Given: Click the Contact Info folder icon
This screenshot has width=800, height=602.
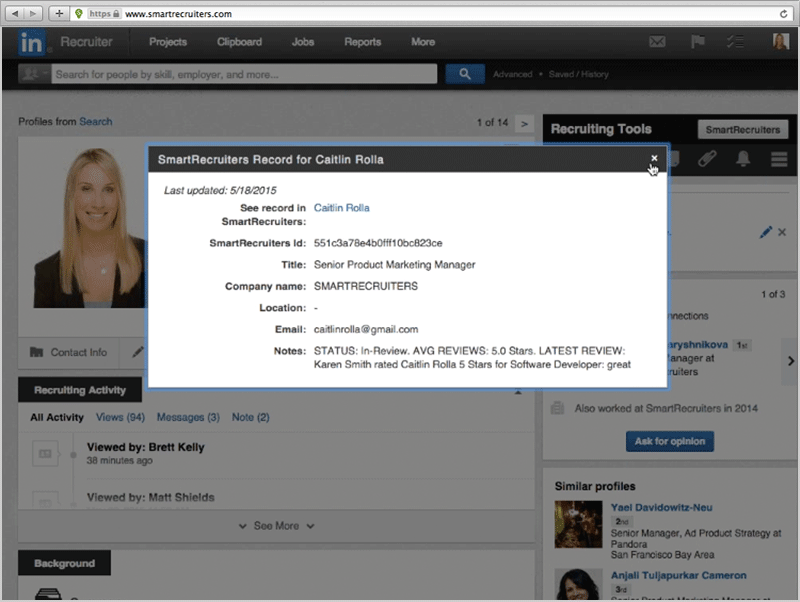Looking at the screenshot, I should tap(36, 352).
